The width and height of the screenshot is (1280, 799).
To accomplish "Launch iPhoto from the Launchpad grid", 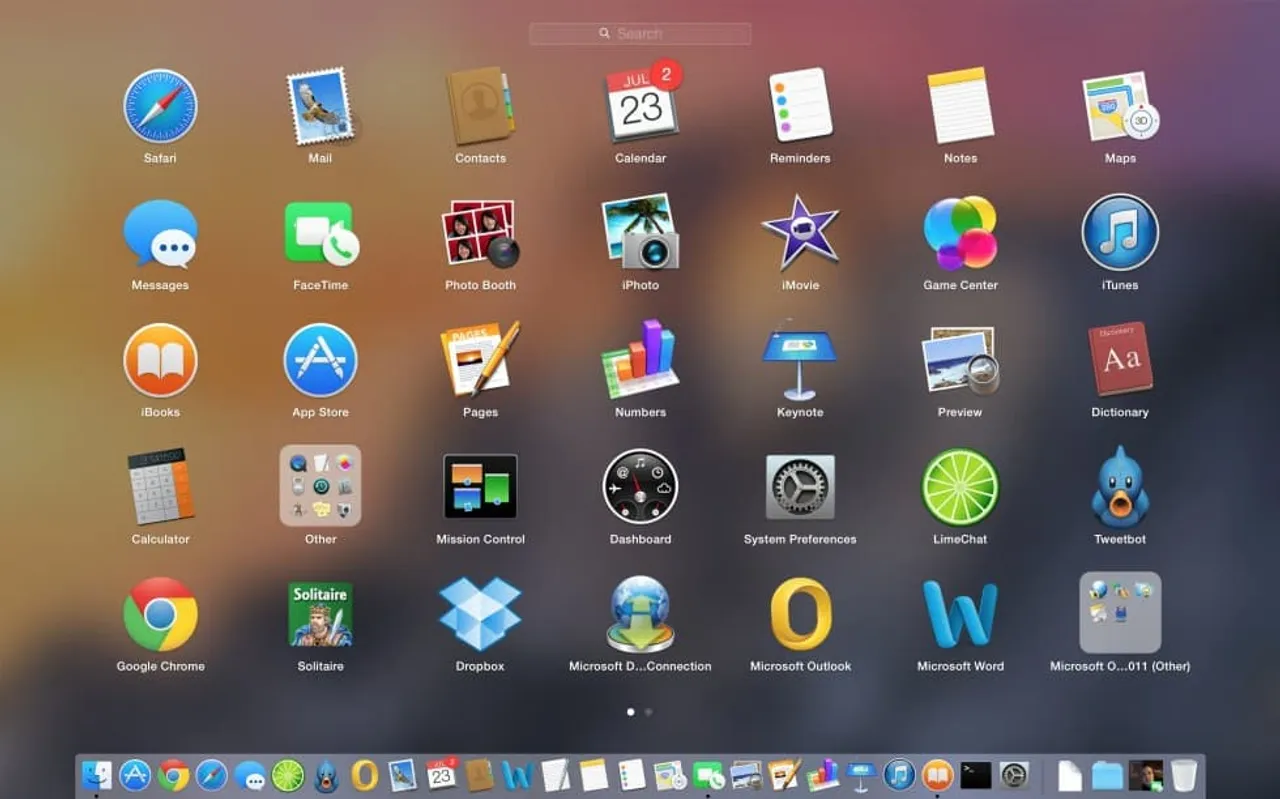I will tap(640, 232).
